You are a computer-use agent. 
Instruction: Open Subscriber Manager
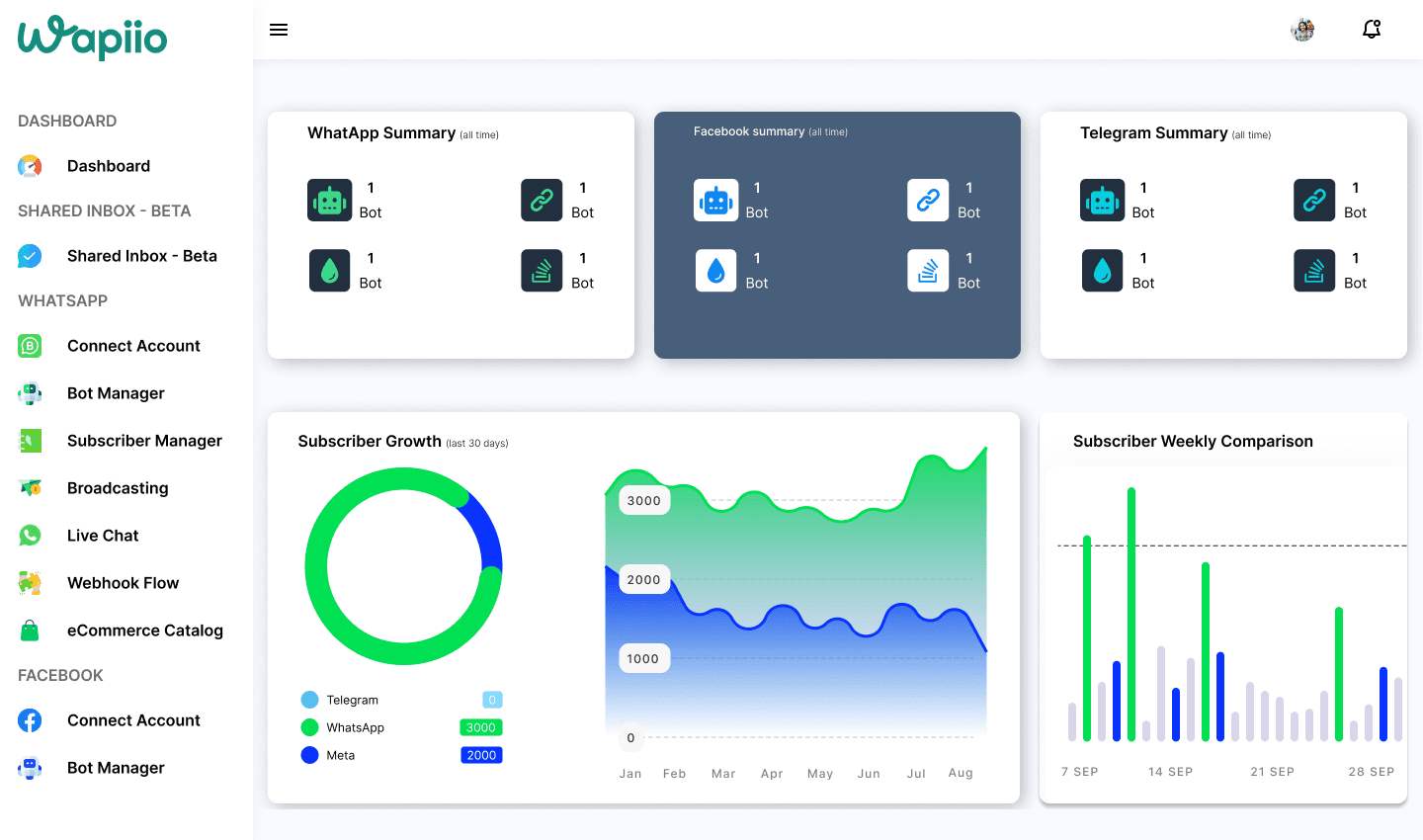(x=144, y=441)
